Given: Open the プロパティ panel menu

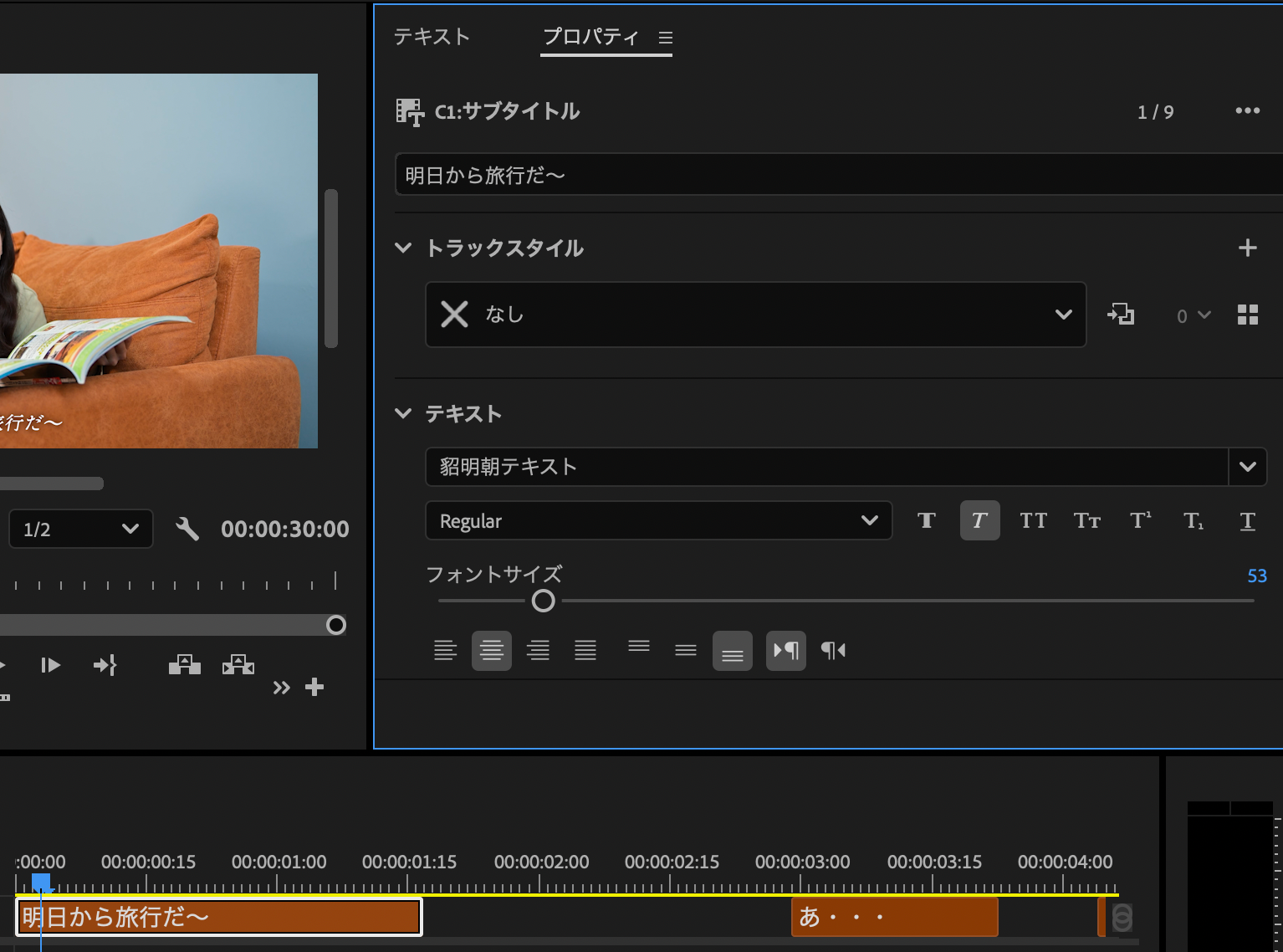Looking at the screenshot, I should coord(666,38).
